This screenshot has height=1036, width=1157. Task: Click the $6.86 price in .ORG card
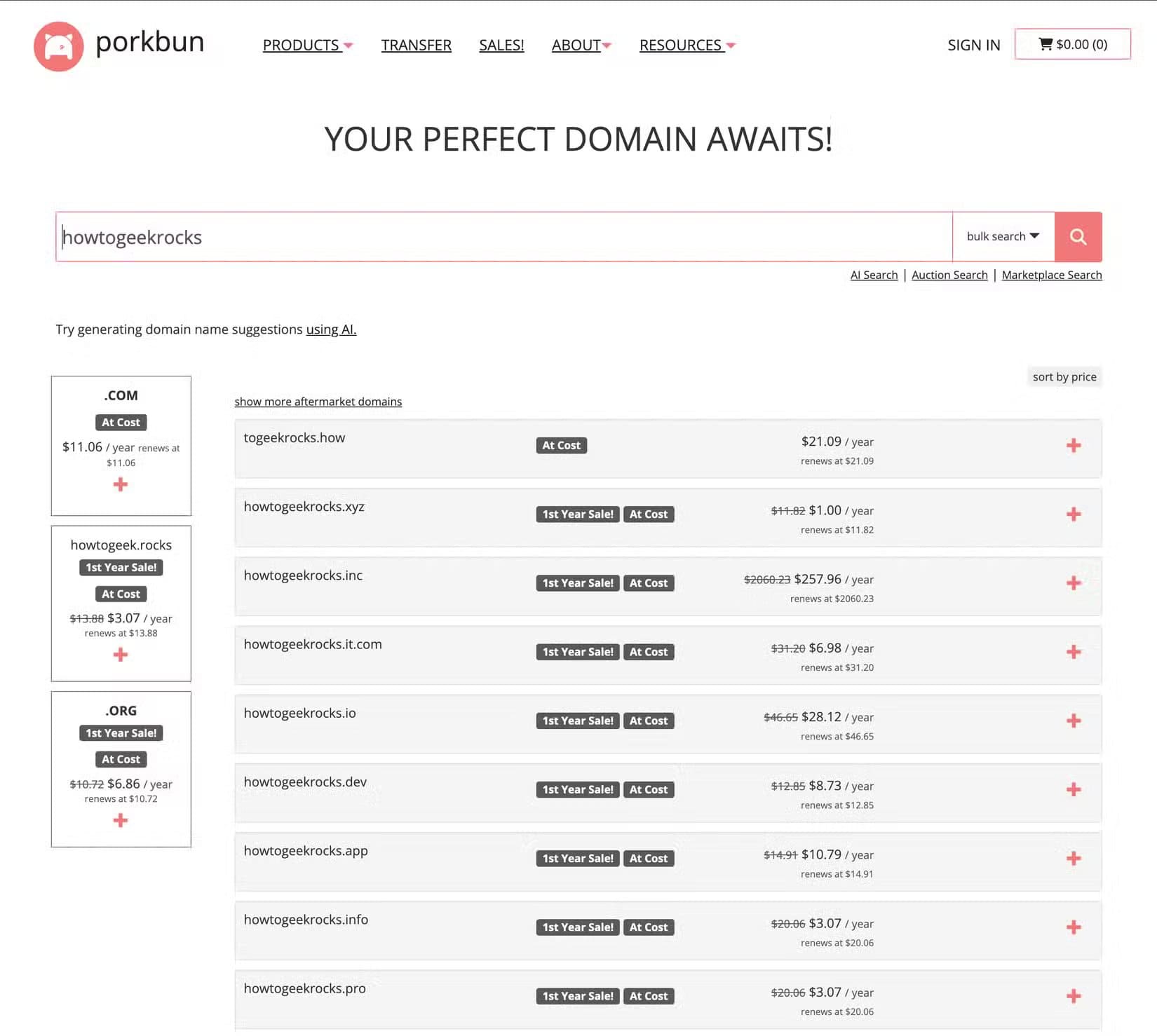(x=123, y=784)
